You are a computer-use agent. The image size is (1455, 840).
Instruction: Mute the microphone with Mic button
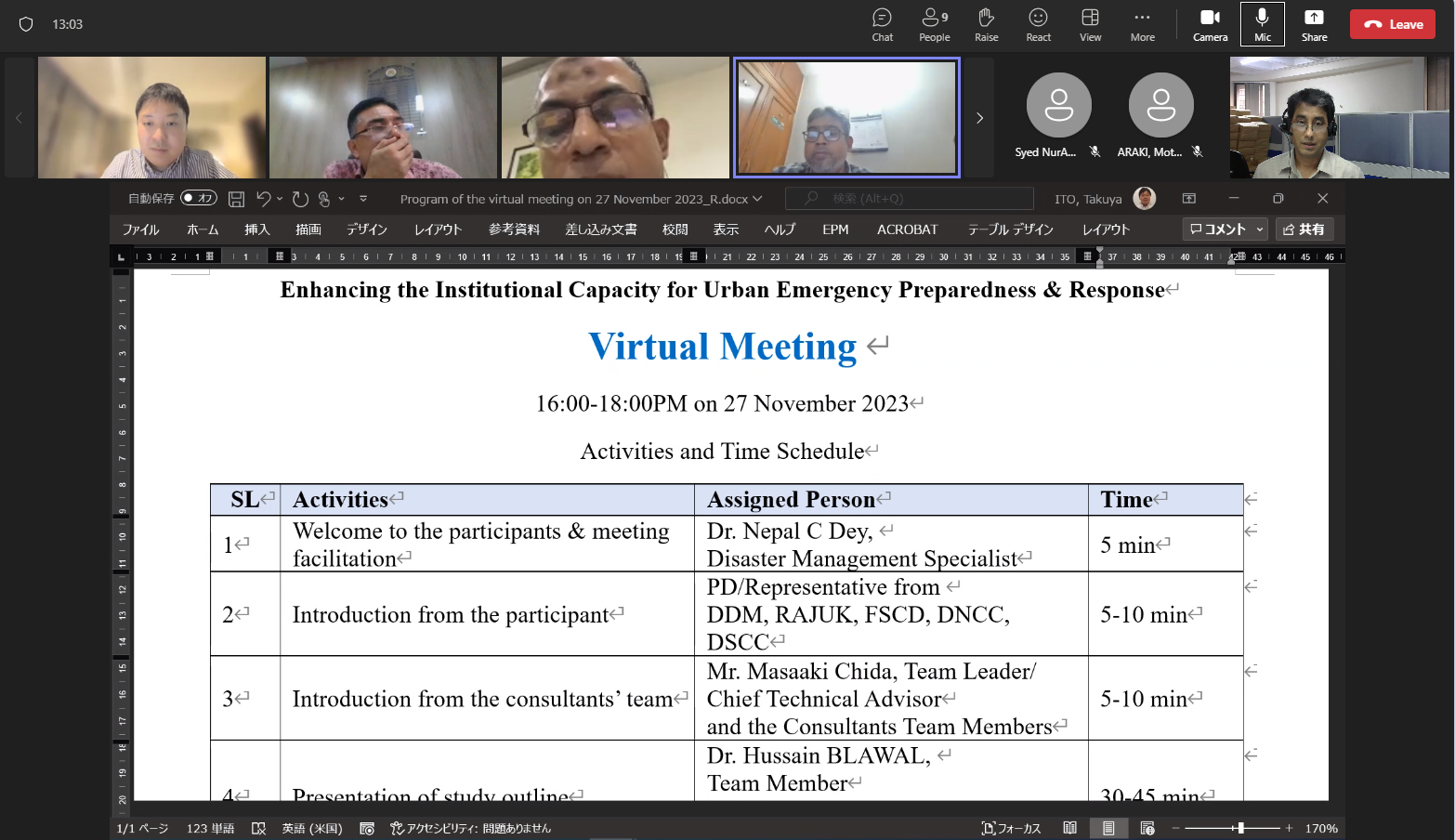[1262, 24]
